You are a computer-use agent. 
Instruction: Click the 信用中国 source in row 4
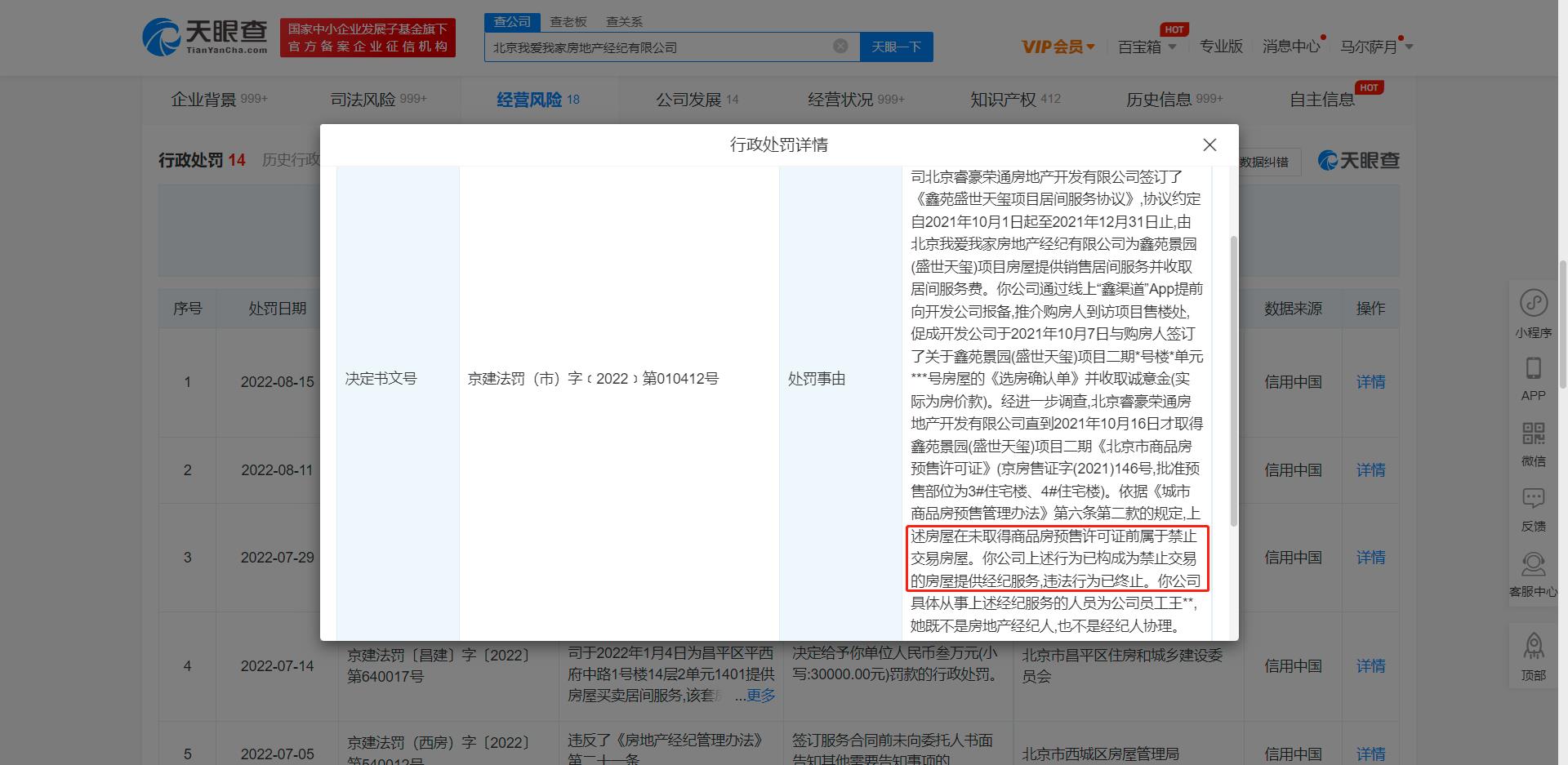pos(1293,665)
